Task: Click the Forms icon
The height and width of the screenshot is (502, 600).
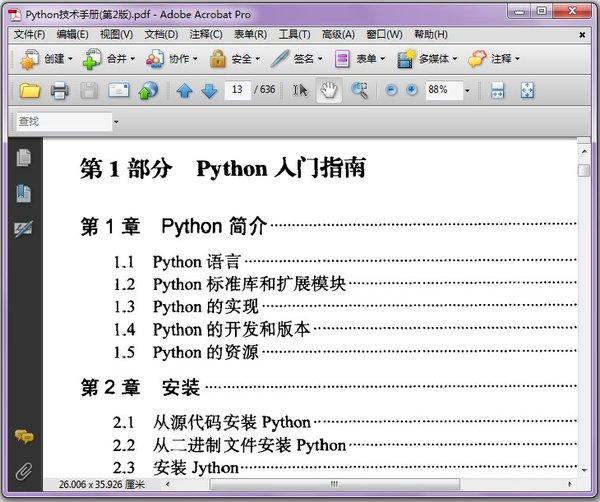Action: click(x=342, y=59)
